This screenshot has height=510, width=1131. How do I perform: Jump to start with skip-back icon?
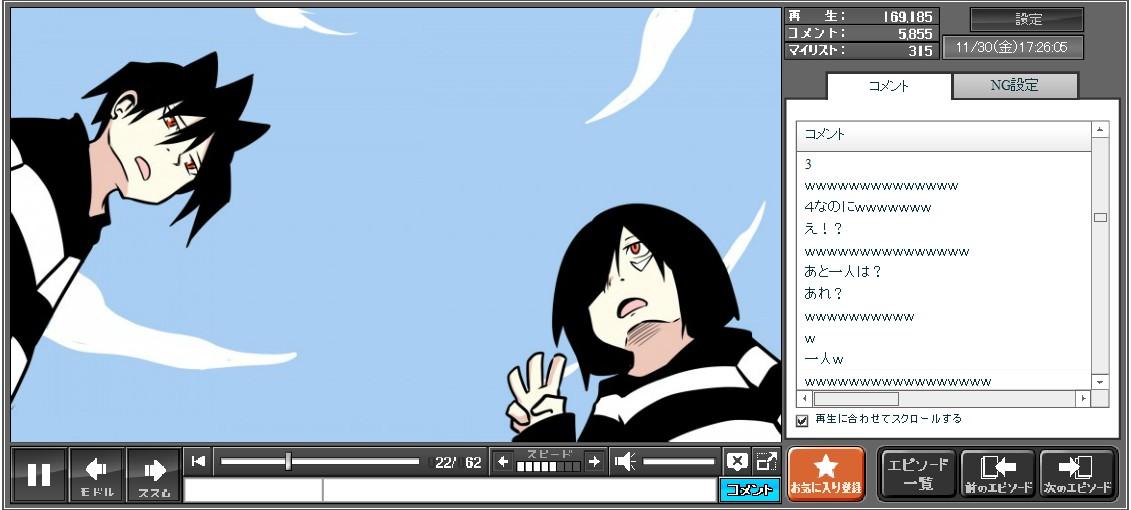coord(198,461)
